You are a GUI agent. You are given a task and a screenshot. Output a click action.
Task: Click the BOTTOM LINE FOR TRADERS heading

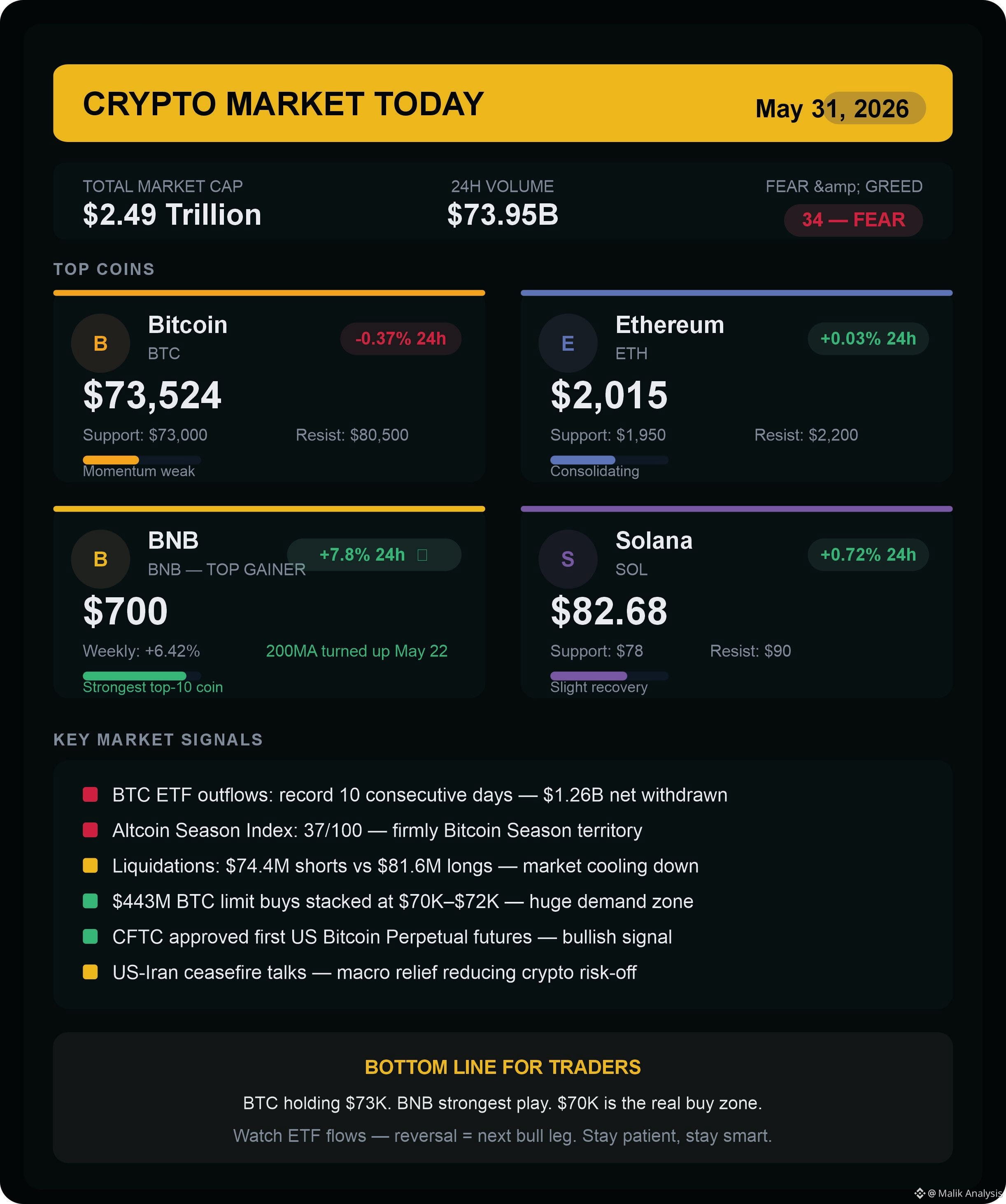pyautogui.click(x=503, y=1067)
